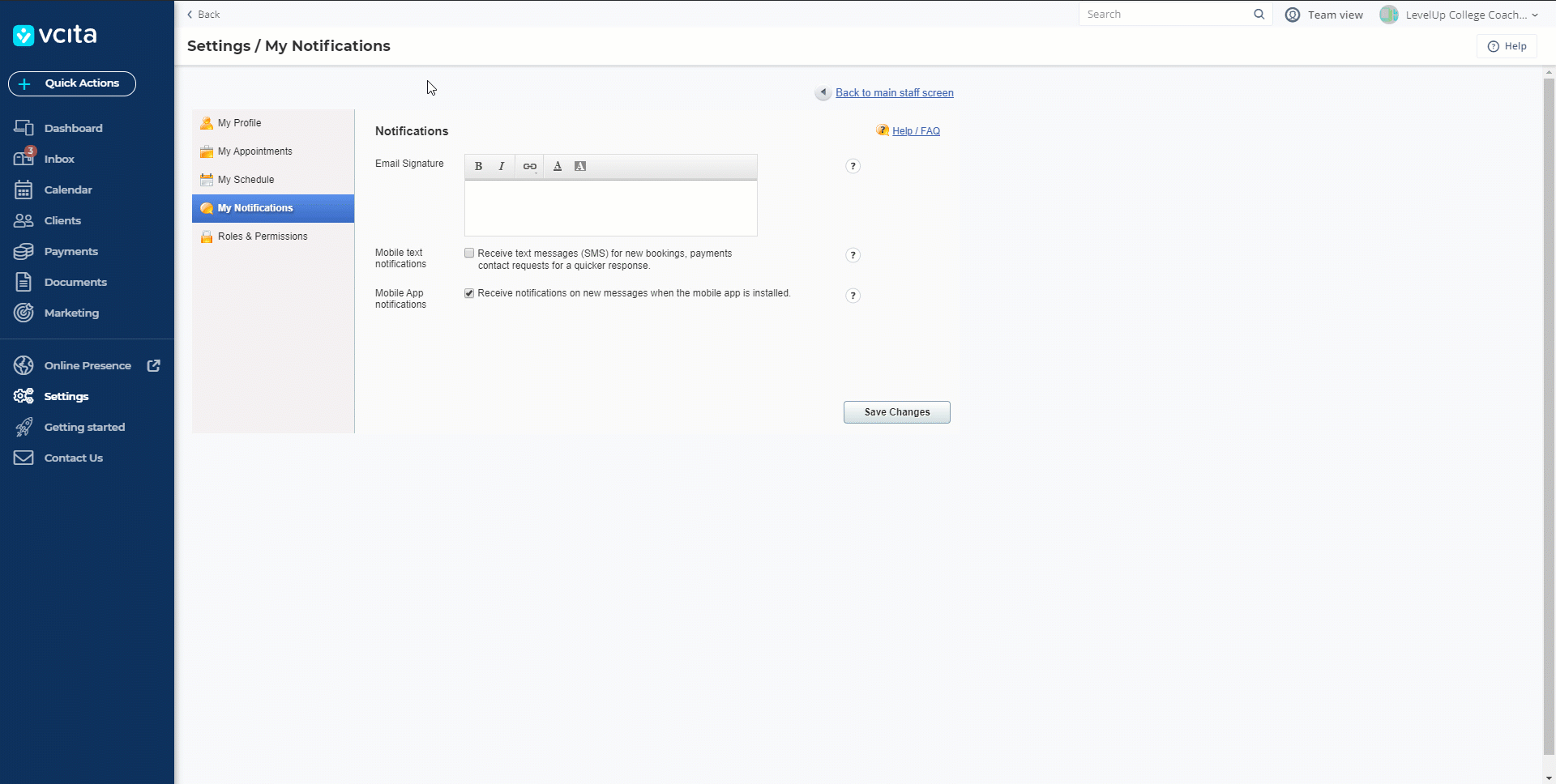This screenshot has width=1556, height=784.
Task: Open the Dashboard icon in sidebar
Action: [24, 128]
